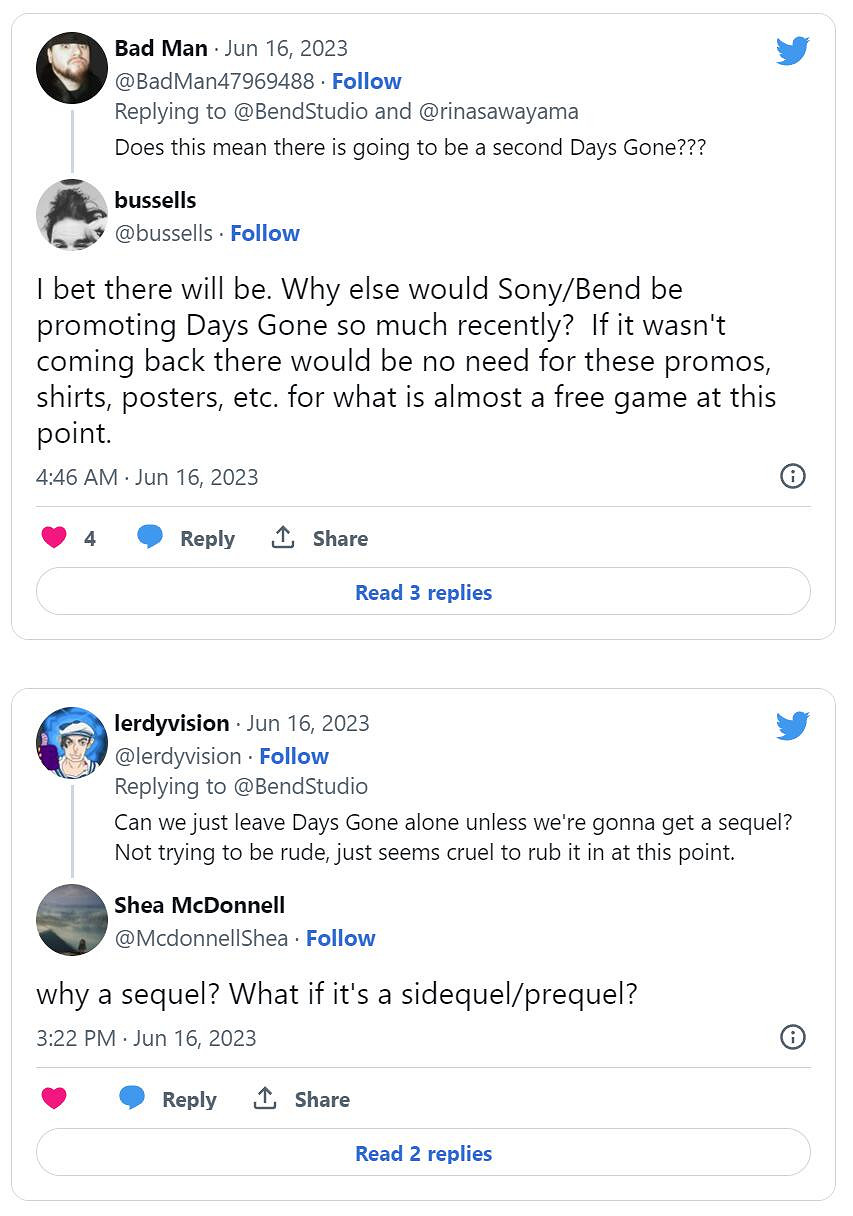853x1216 pixels.
Task: Follow the bussells account
Action: (x=264, y=233)
